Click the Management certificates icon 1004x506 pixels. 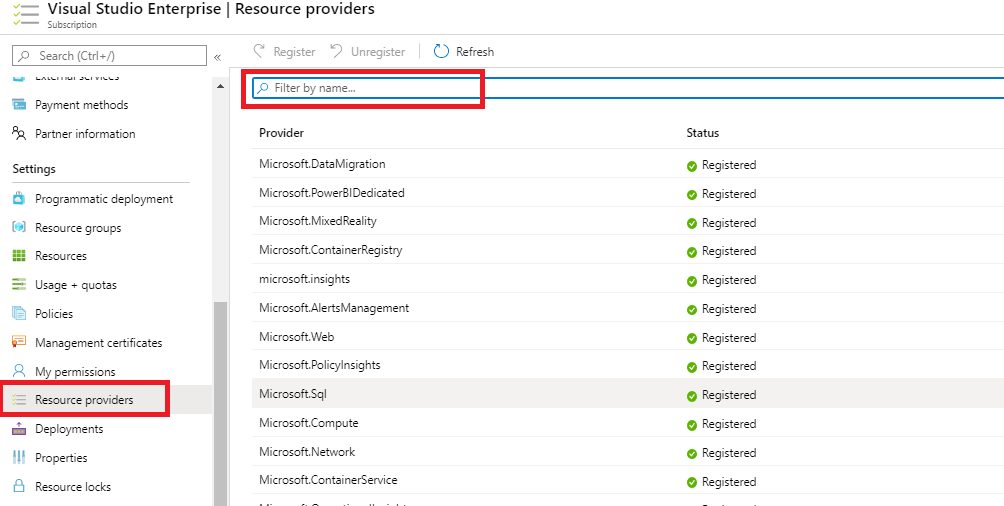[19, 342]
